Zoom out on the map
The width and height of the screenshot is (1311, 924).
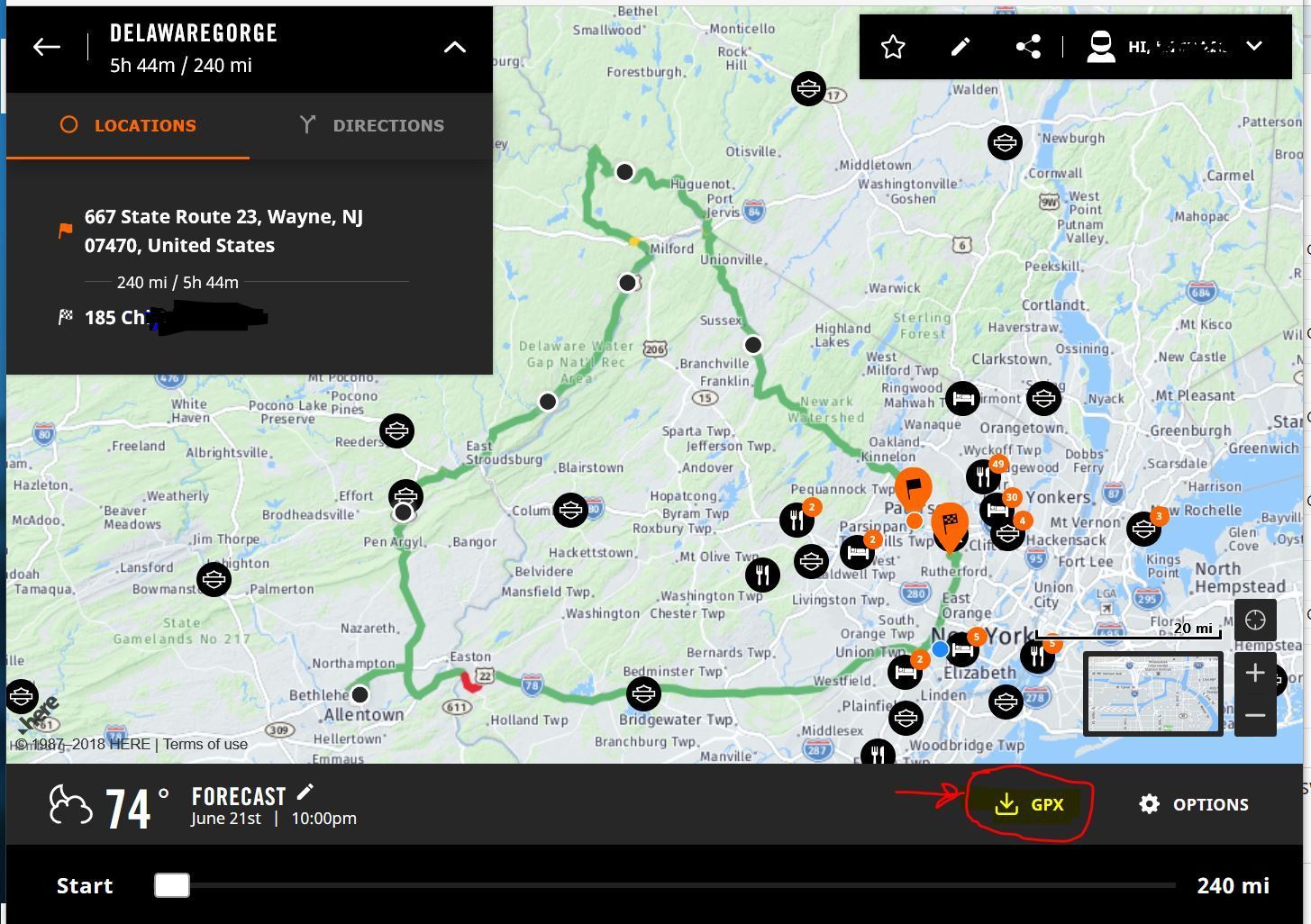click(1255, 715)
